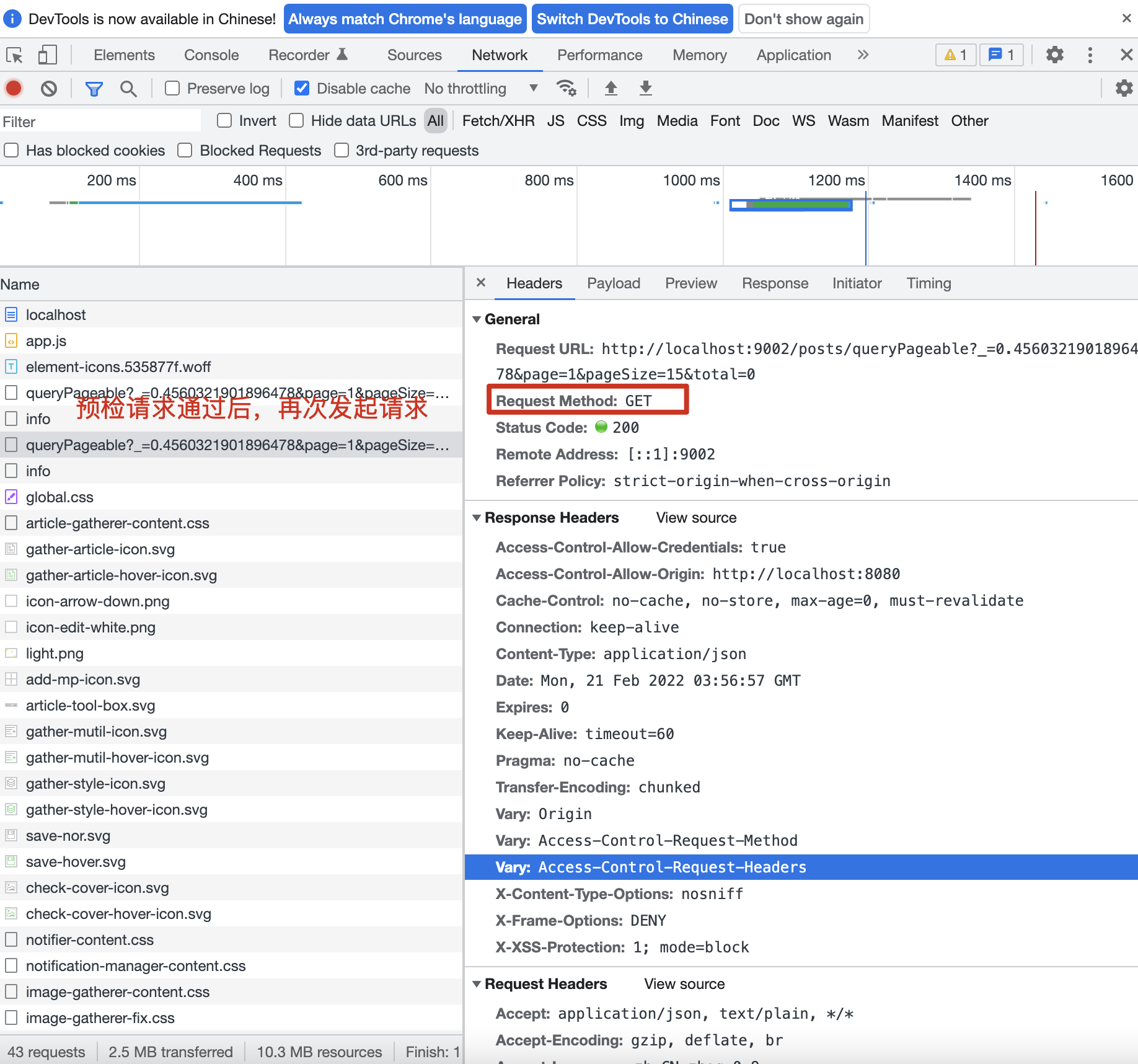Click Switch DevTools to Chinese button

point(632,19)
